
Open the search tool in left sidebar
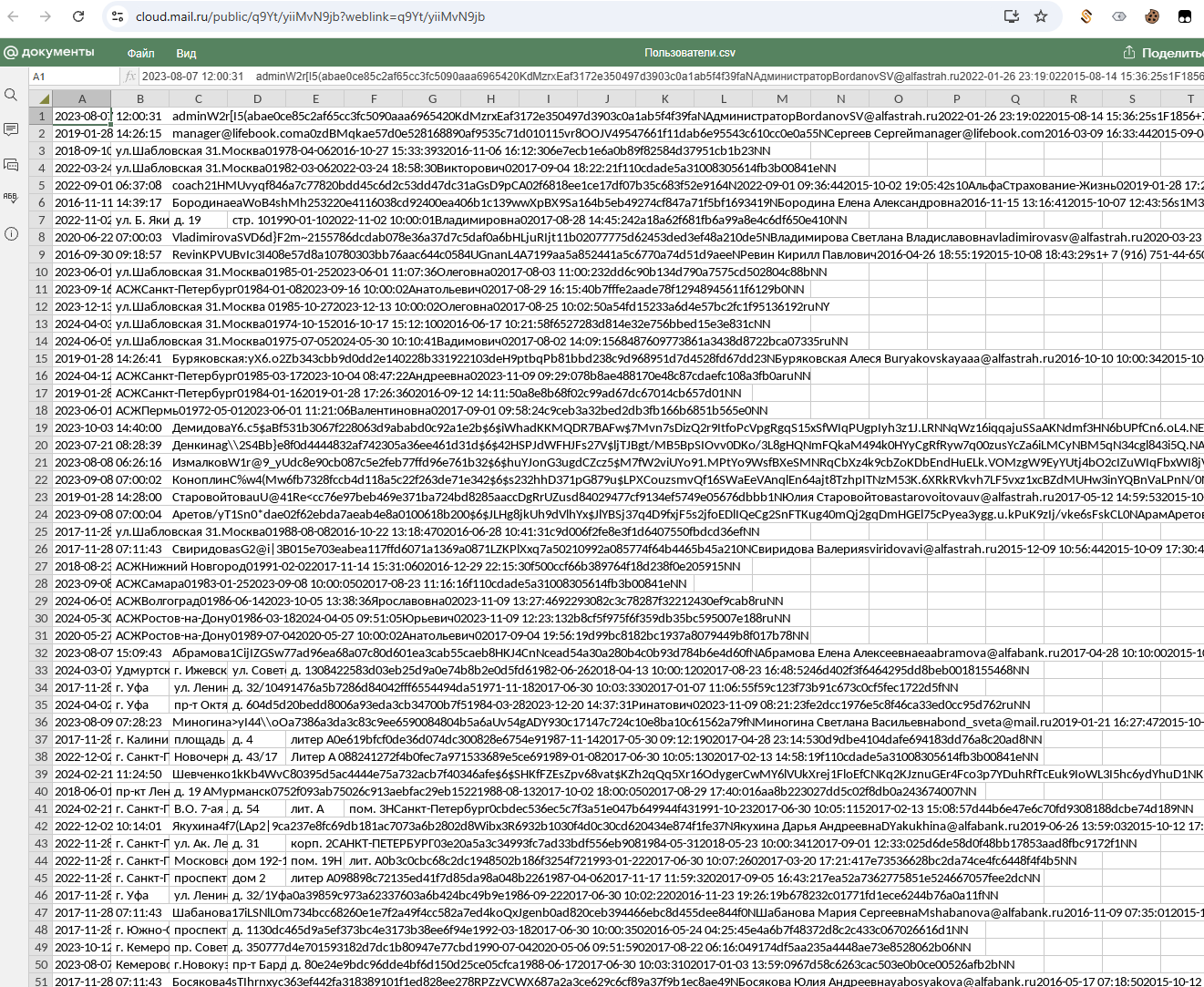[x=11, y=95]
